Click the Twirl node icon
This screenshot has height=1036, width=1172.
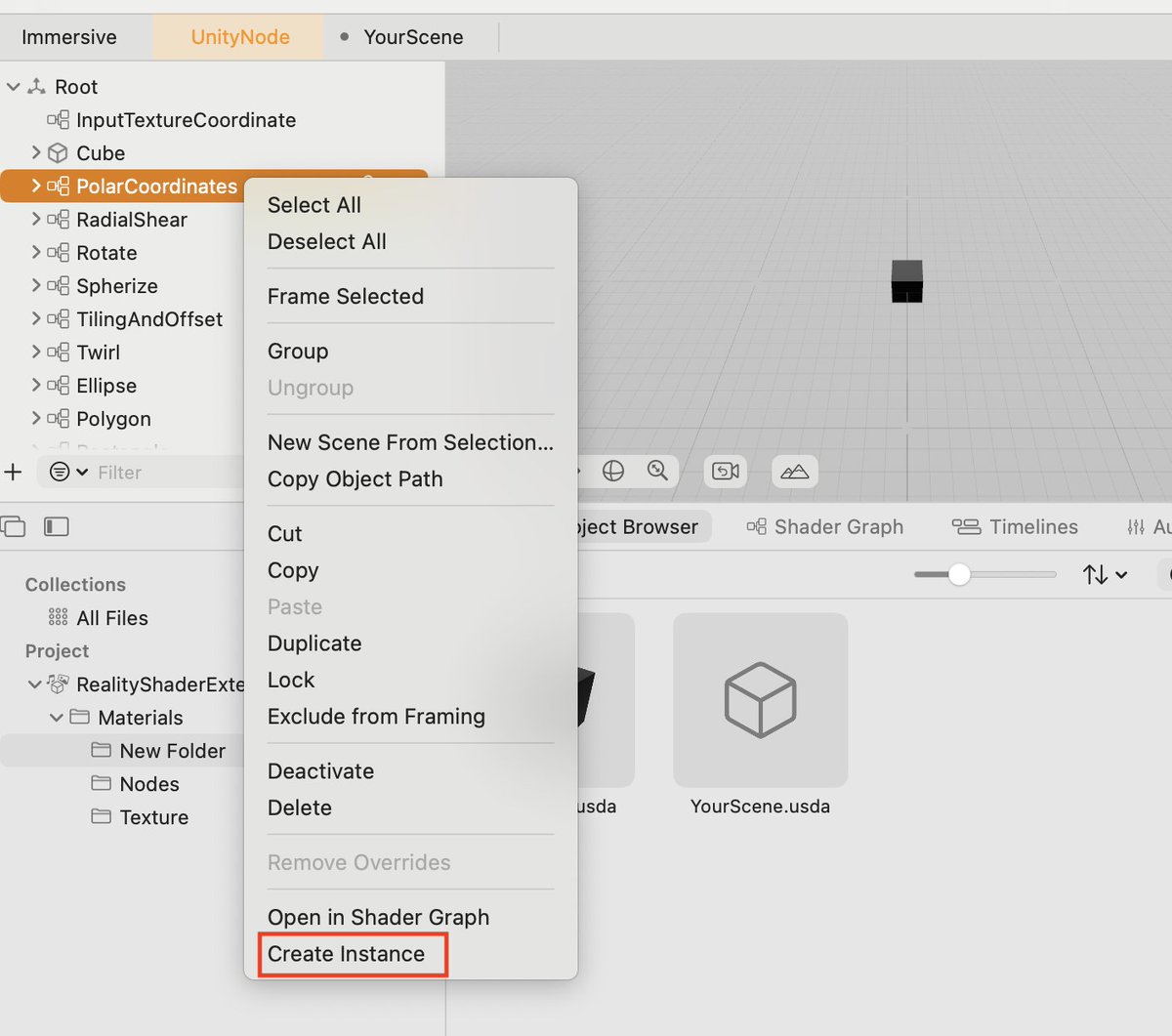coord(59,352)
